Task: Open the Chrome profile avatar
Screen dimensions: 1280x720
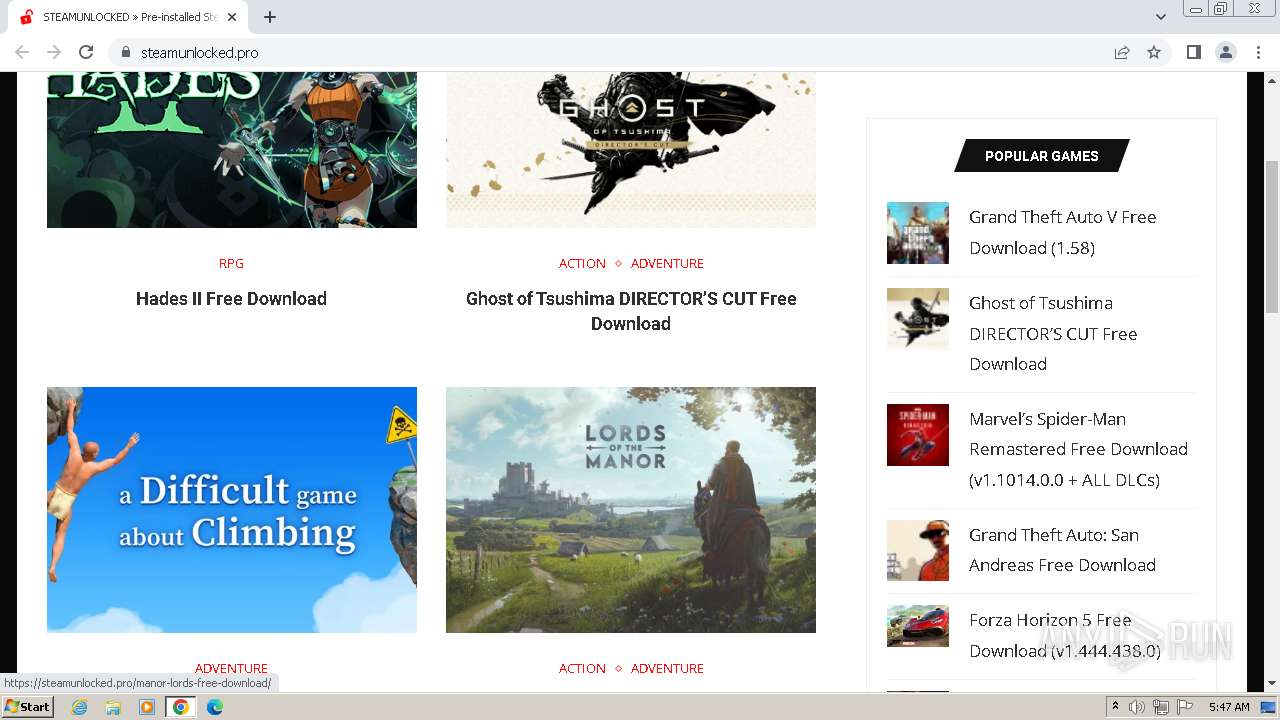Action: click(x=1226, y=52)
